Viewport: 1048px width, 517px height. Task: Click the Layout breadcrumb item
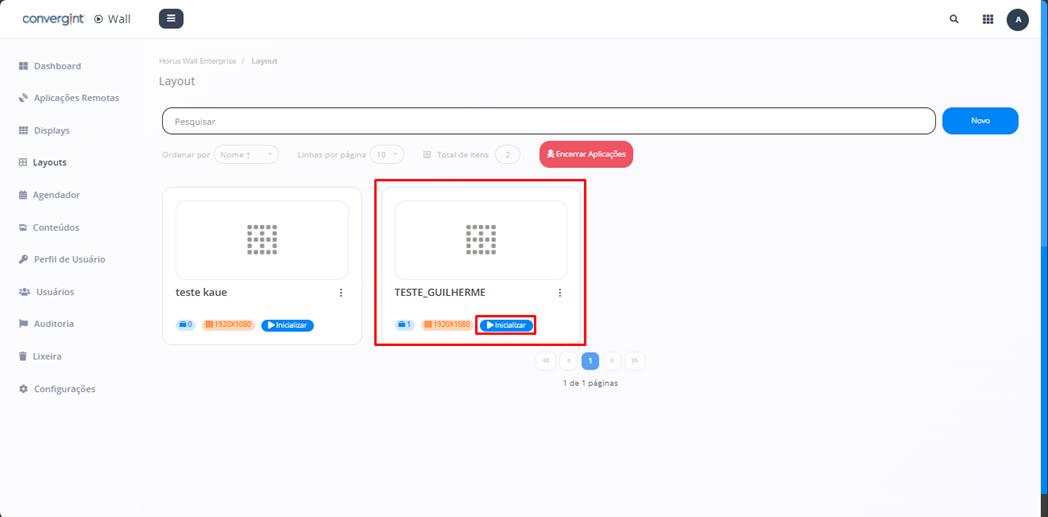265,61
